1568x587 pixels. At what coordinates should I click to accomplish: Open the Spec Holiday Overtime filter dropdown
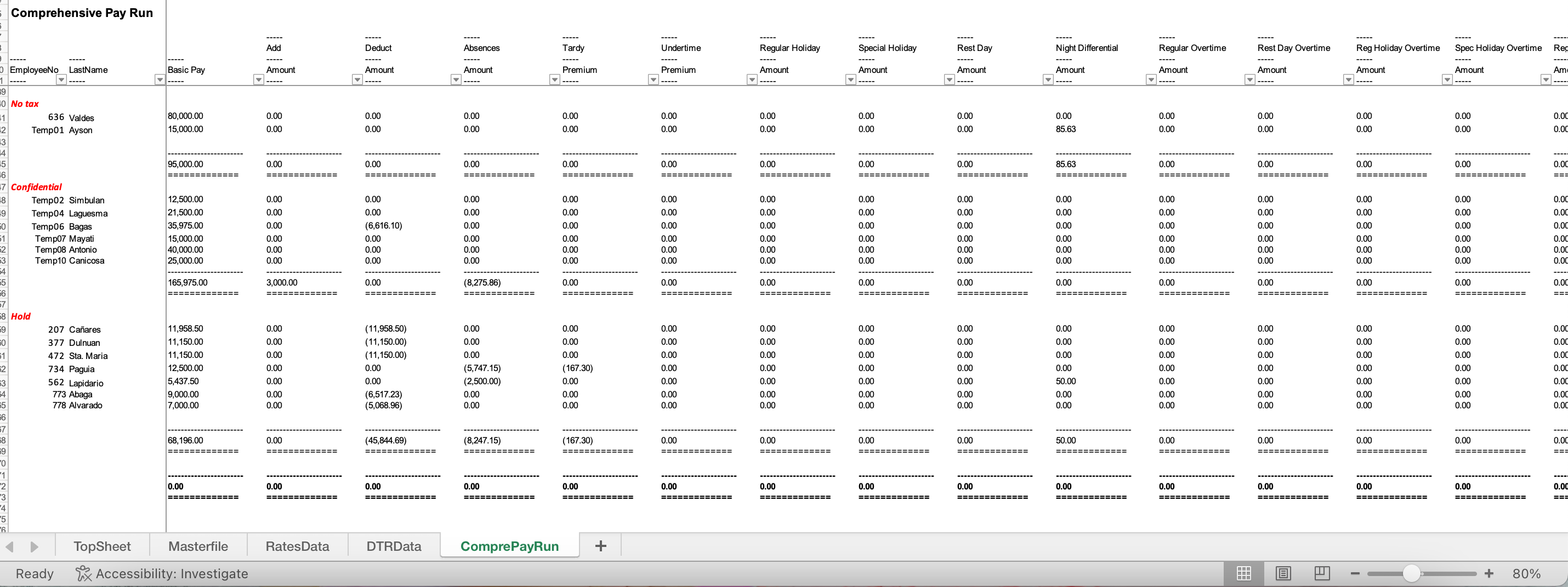[1546, 79]
